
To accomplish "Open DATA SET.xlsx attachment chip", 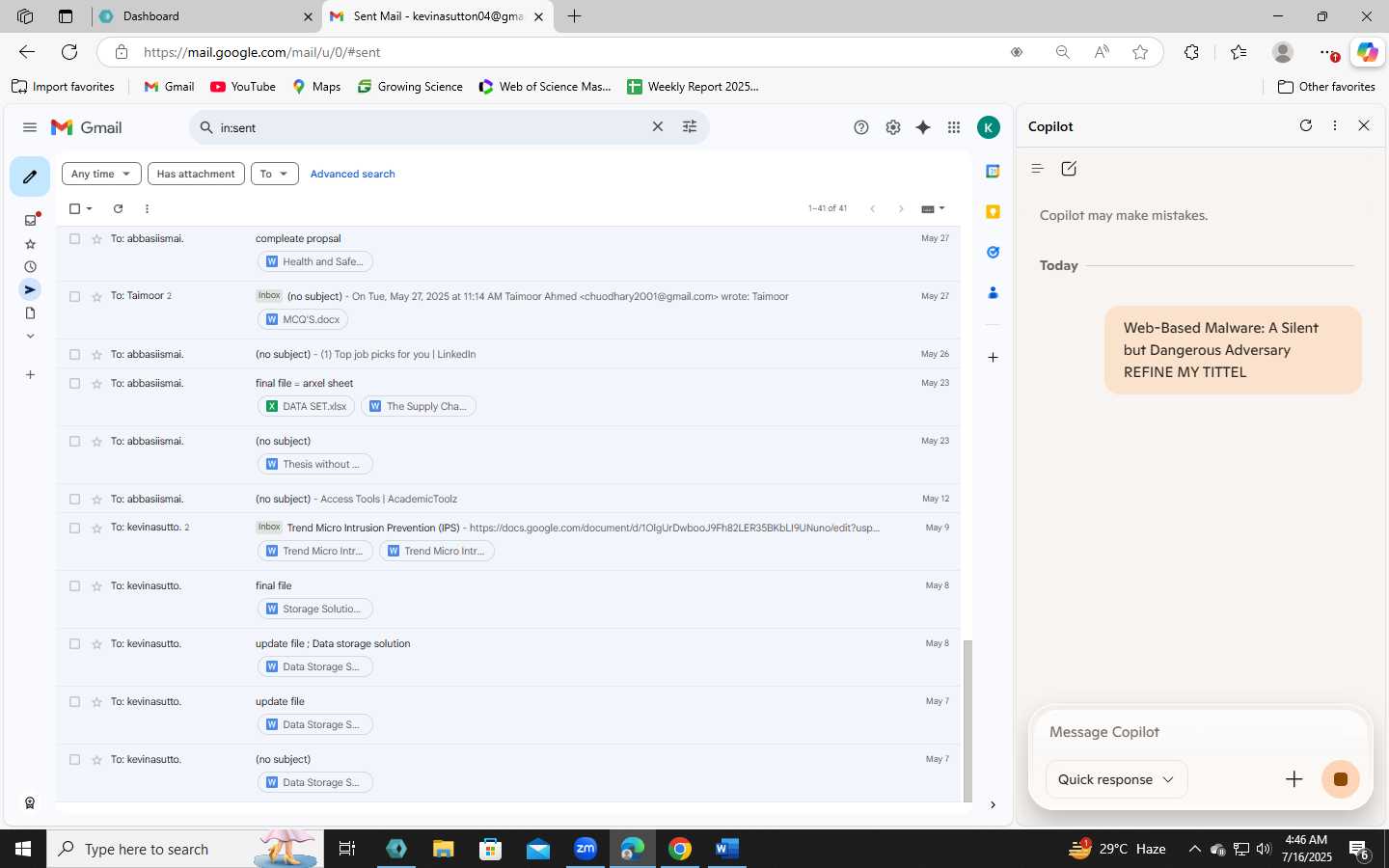I will pos(306,406).
